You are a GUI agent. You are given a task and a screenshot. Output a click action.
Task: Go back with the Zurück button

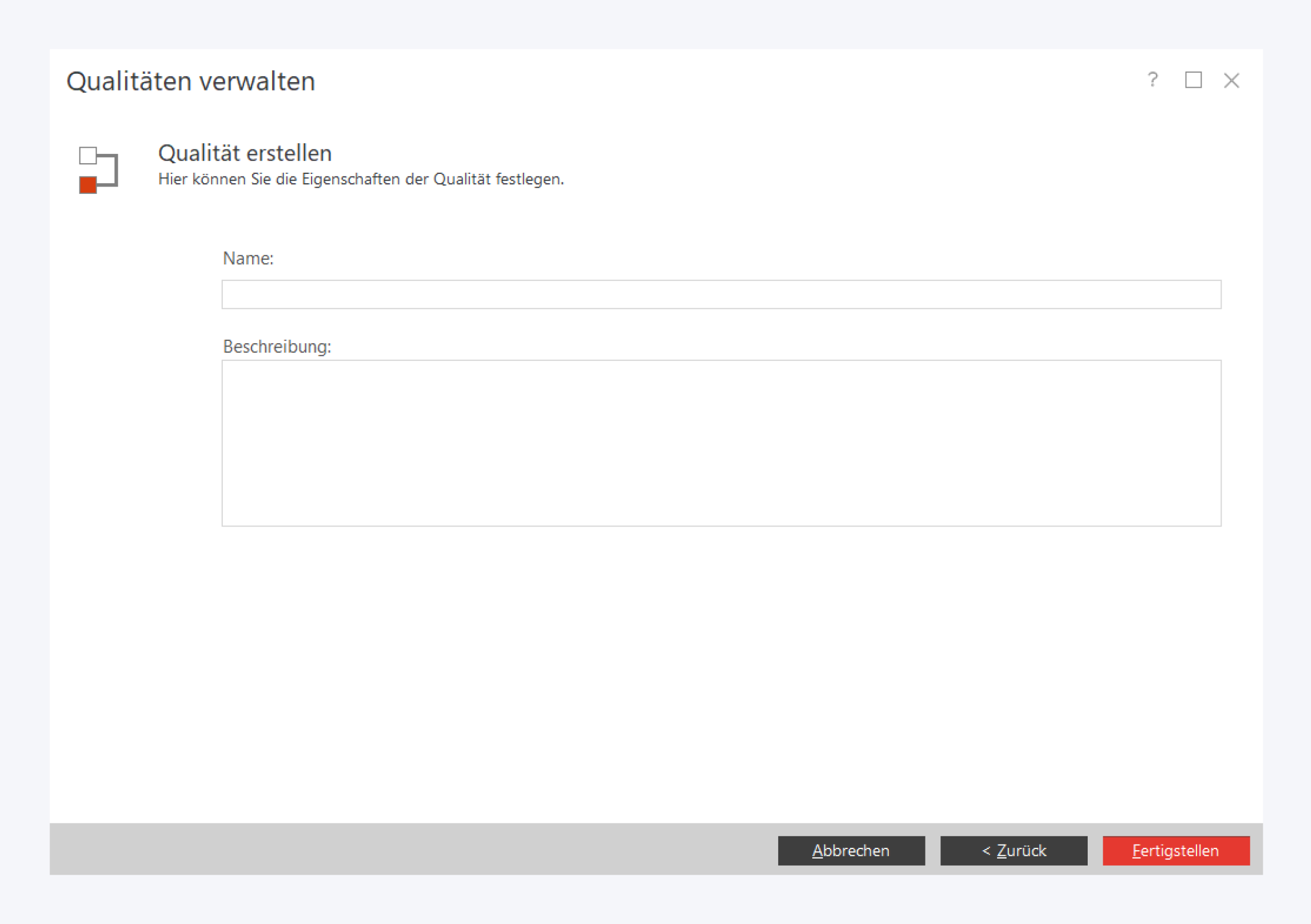(1013, 850)
